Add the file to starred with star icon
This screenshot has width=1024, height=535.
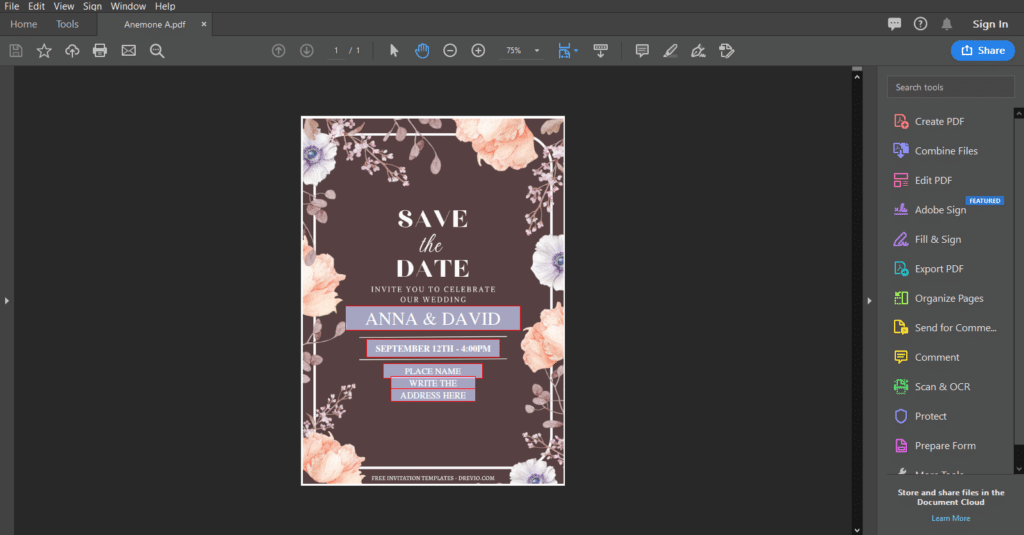pos(44,50)
